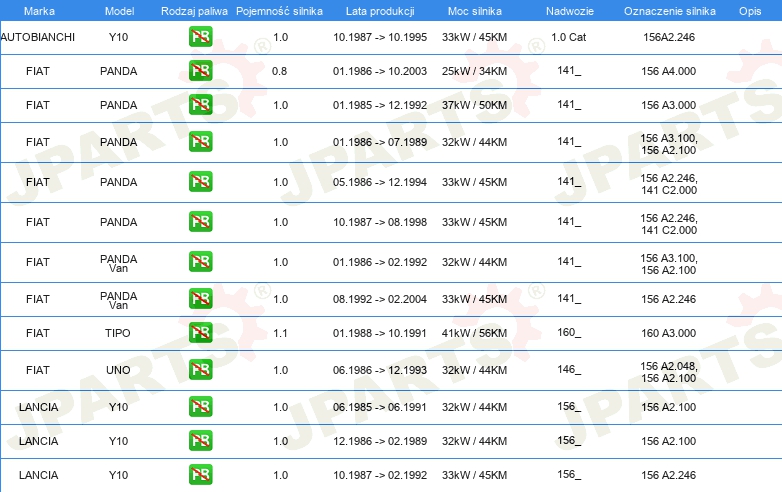Click fuel icon in PANDA Van 08.1992 row

pos(200,299)
